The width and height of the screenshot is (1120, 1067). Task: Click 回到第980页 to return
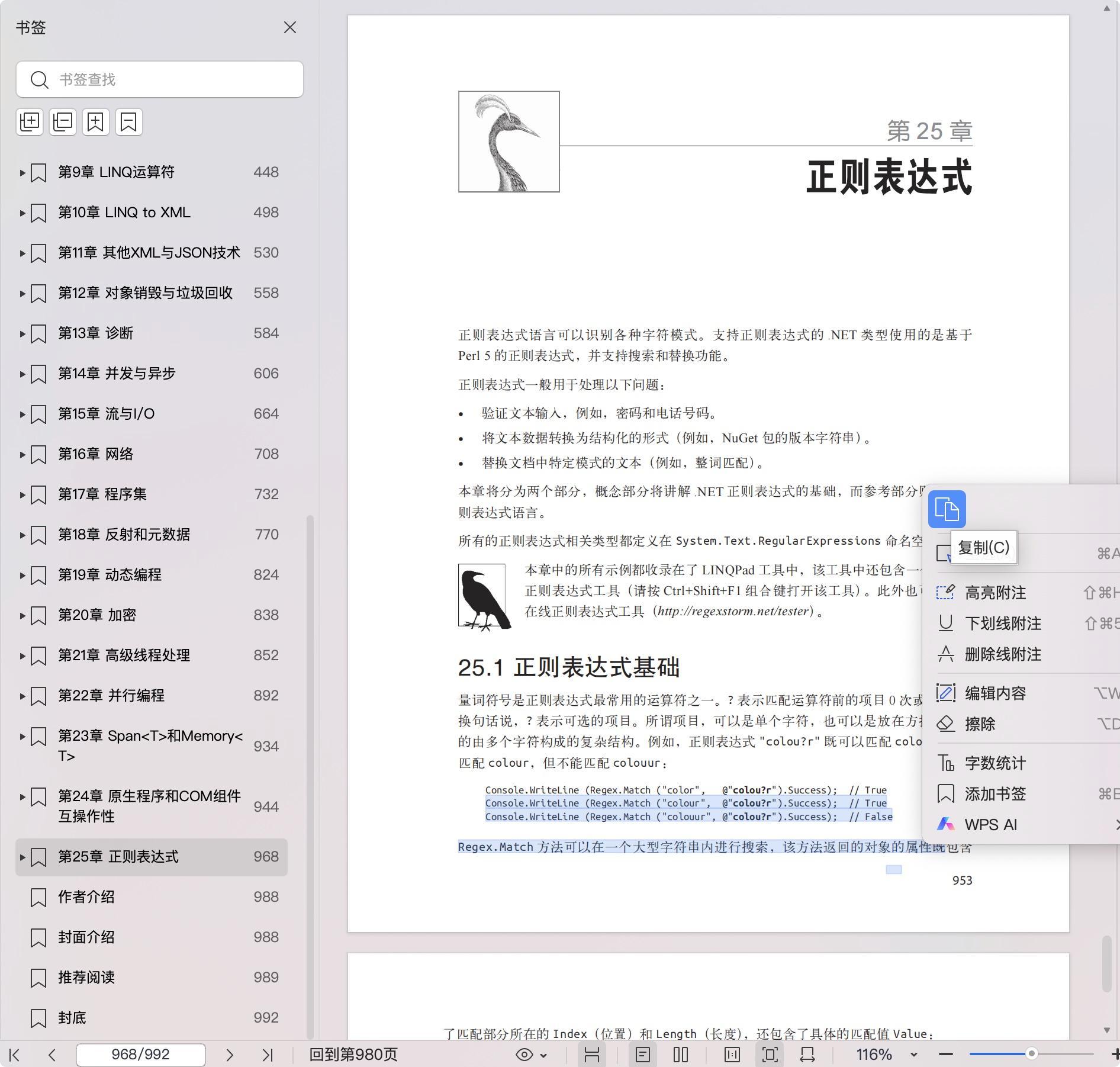[x=353, y=1055]
